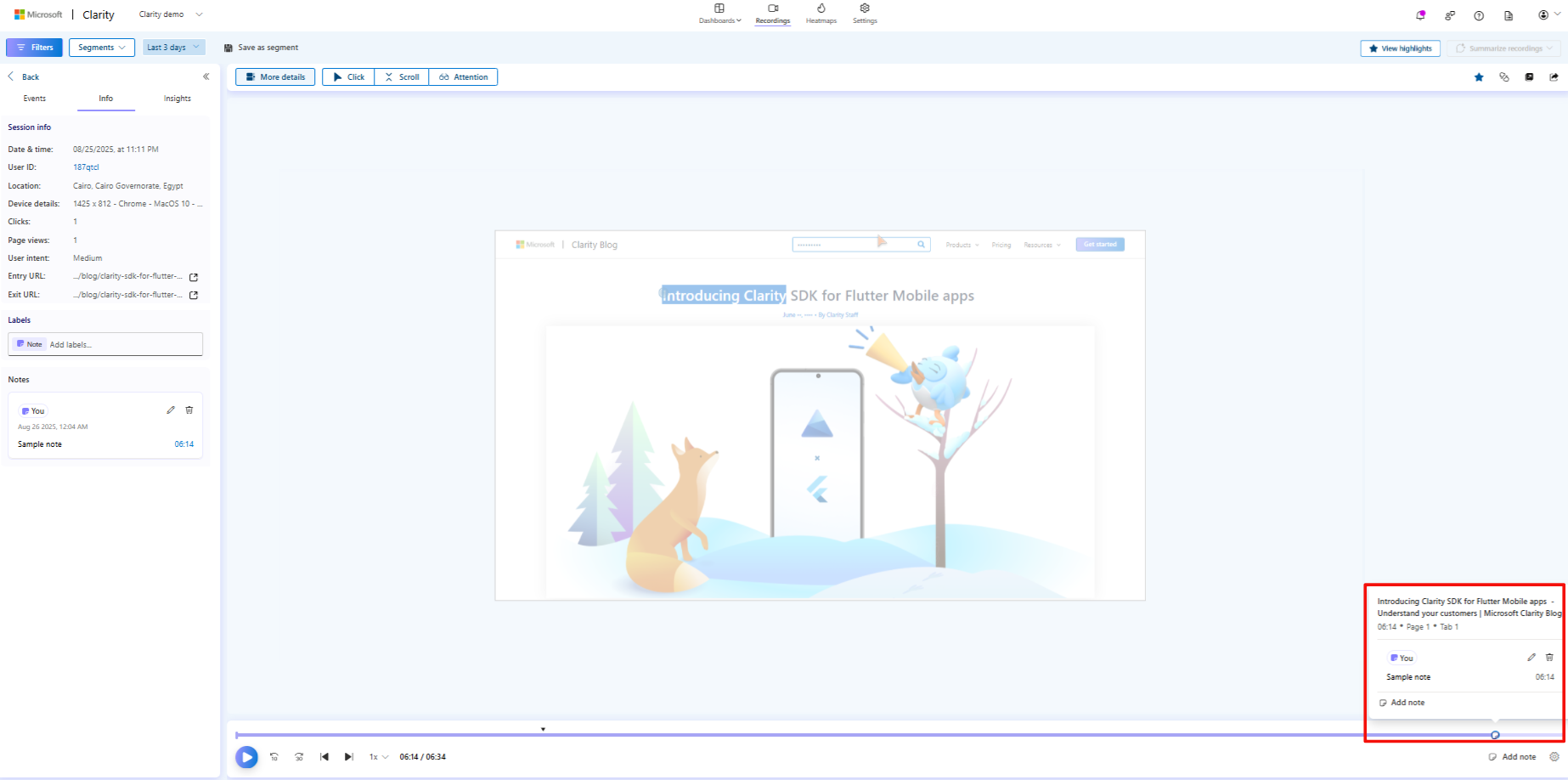Switch to the Insights tab
Viewport: 1568px width, 780px height.
(x=177, y=98)
